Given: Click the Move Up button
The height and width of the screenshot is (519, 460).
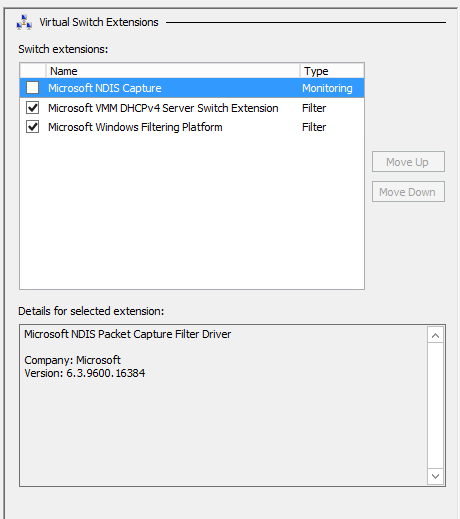Looking at the screenshot, I should (408, 162).
